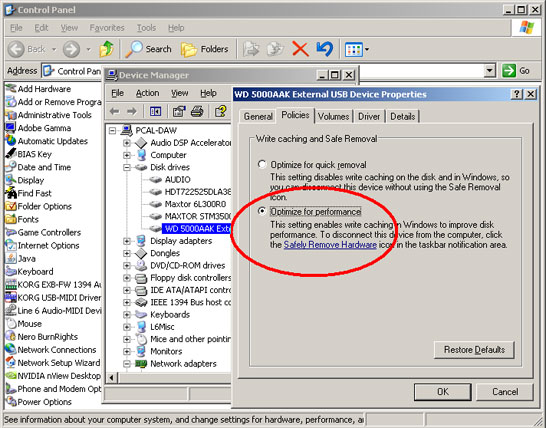This screenshot has width=546, height=428.
Task: Open the Action menu in Device Manager
Action: click(147, 93)
